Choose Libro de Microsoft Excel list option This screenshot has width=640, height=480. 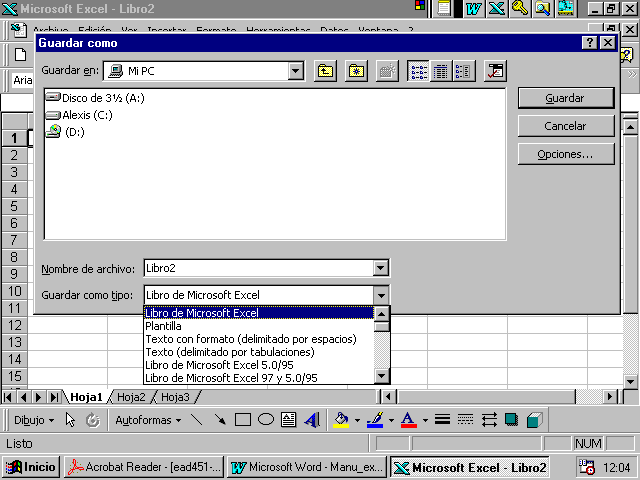coord(259,313)
